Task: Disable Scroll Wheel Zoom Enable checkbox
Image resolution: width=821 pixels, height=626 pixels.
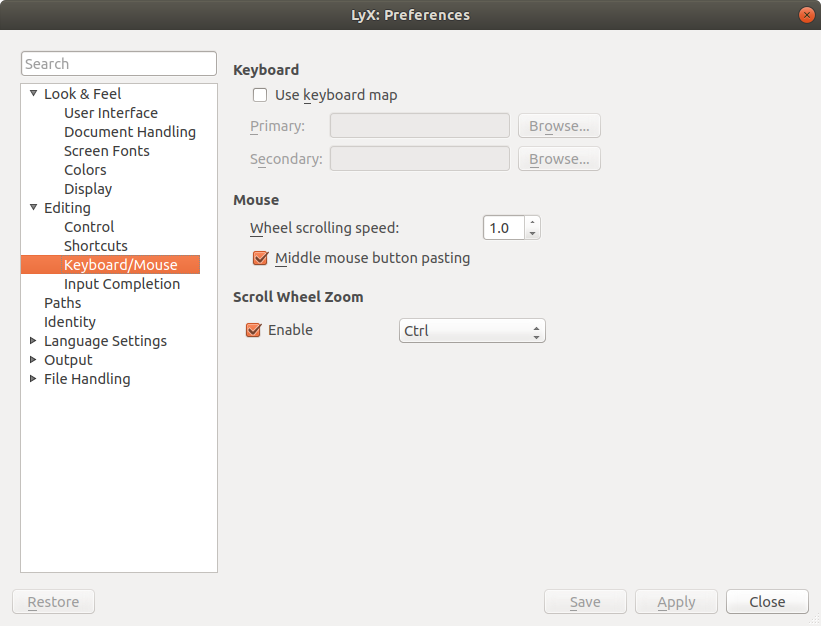Action: click(x=253, y=330)
